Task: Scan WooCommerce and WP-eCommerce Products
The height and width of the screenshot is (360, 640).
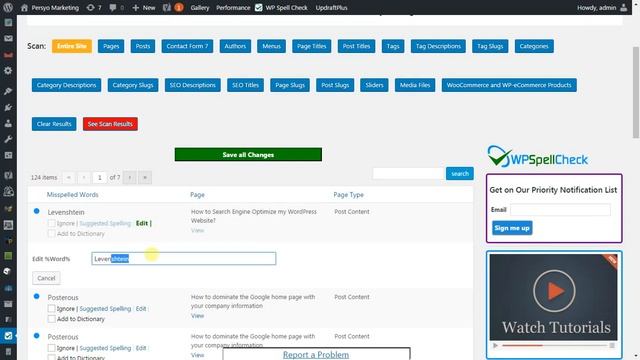Action: pyautogui.click(x=509, y=85)
